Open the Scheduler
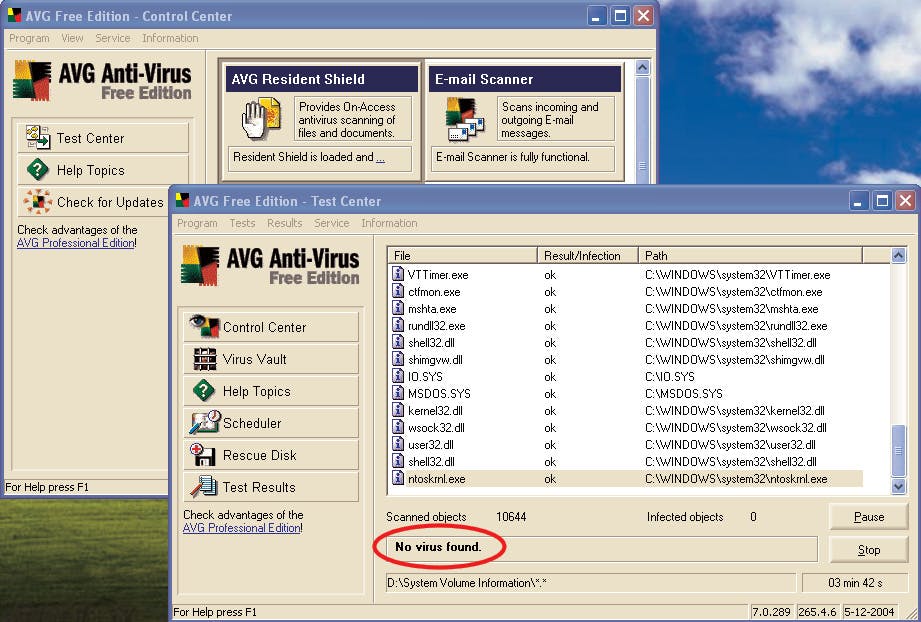 (271, 423)
